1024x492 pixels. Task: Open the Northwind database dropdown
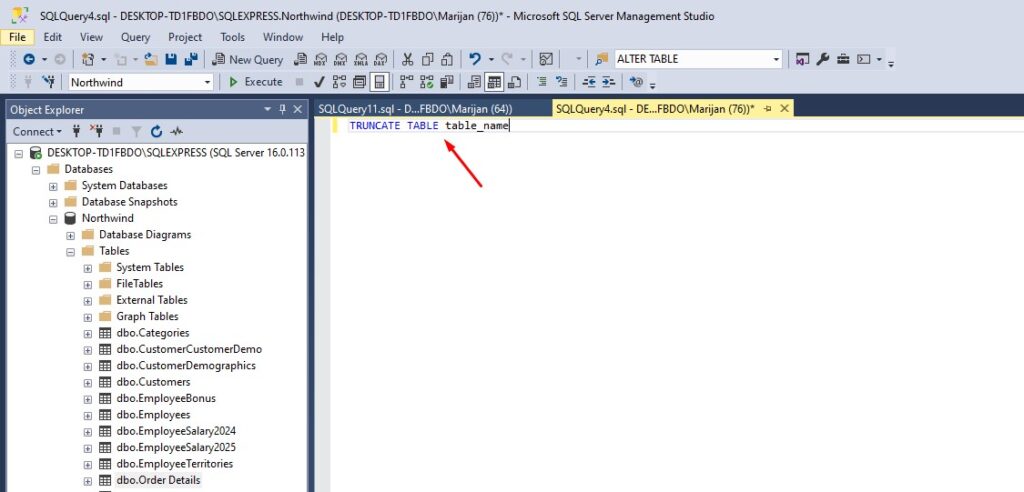tap(207, 82)
